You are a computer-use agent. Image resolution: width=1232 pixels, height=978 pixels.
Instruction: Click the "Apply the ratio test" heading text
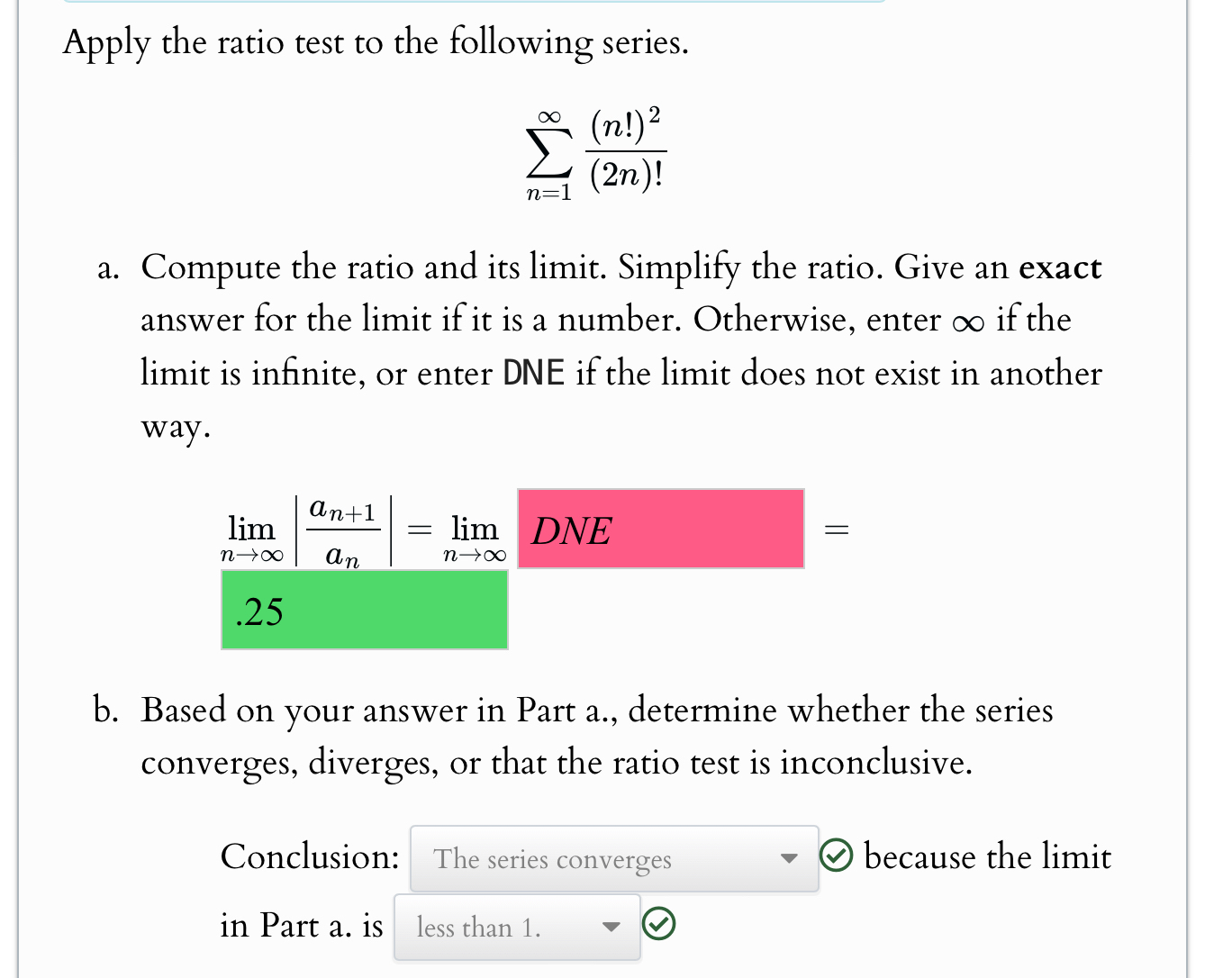pos(375,41)
